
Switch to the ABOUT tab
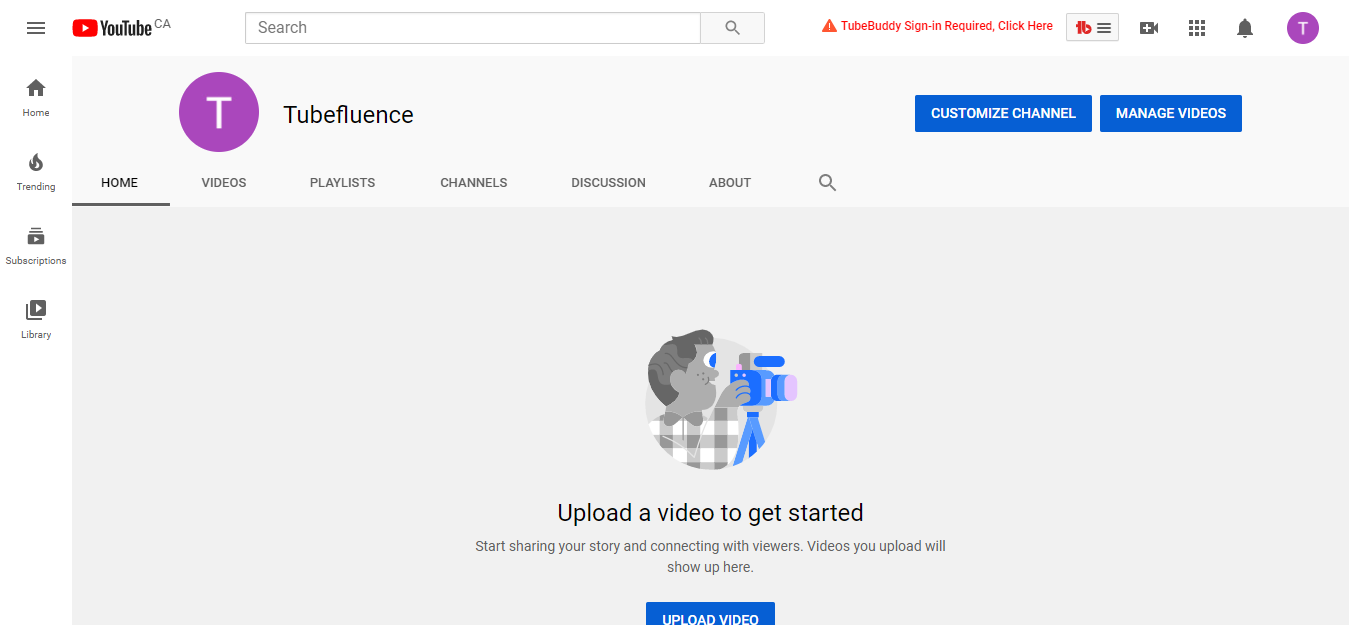(730, 183)
